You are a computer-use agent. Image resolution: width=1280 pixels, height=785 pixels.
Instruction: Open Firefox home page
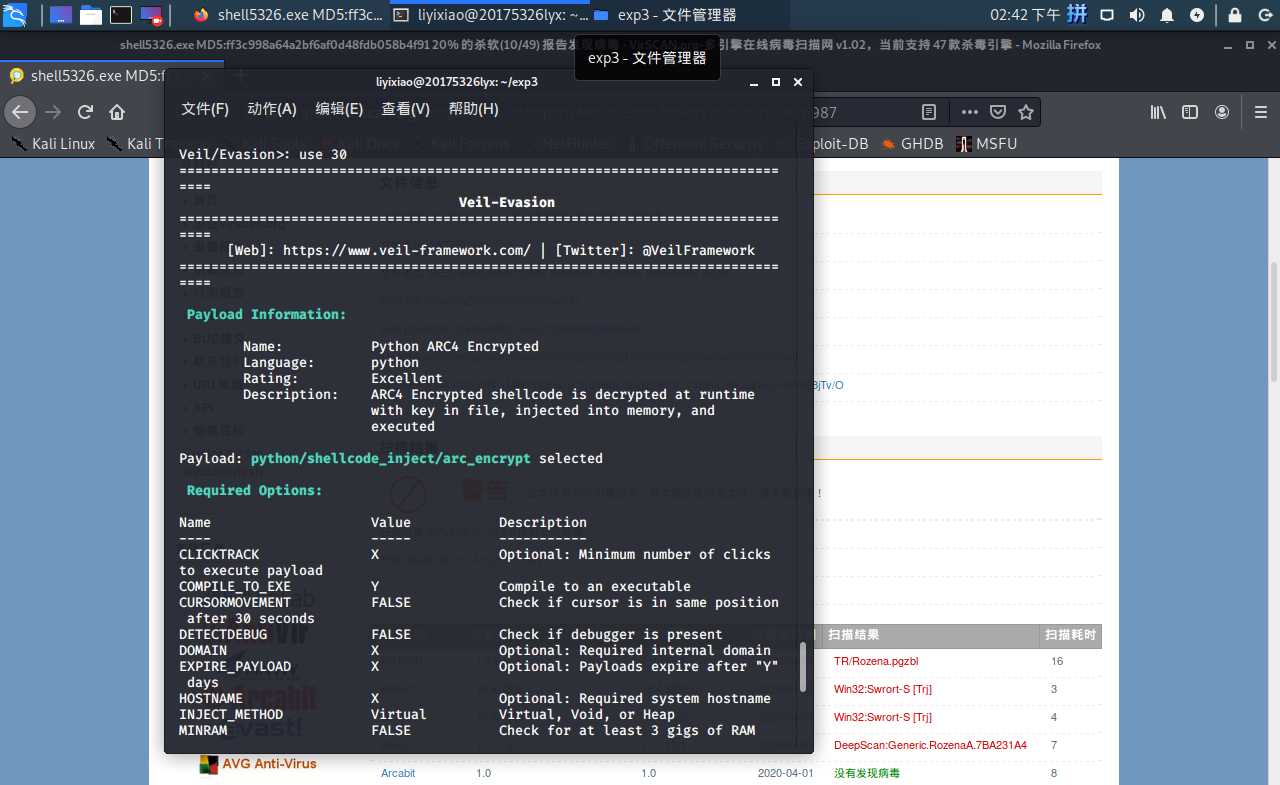coord(117,112)
